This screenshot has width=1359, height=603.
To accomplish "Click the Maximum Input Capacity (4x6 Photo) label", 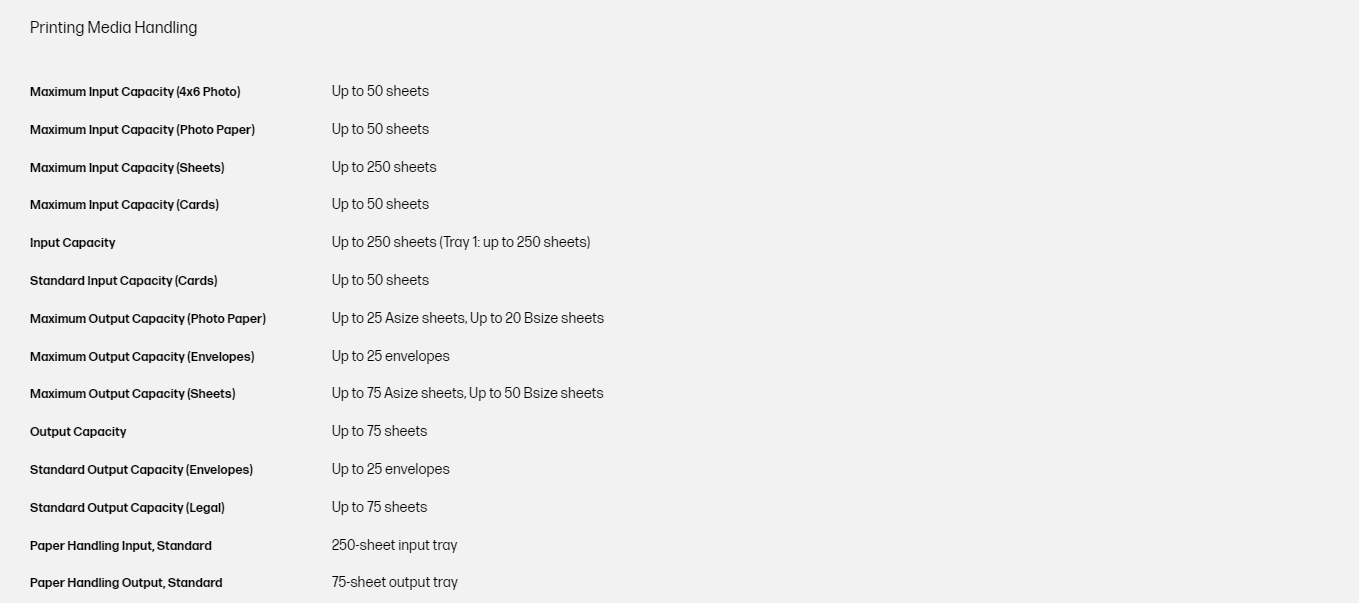I will (135, 92).
